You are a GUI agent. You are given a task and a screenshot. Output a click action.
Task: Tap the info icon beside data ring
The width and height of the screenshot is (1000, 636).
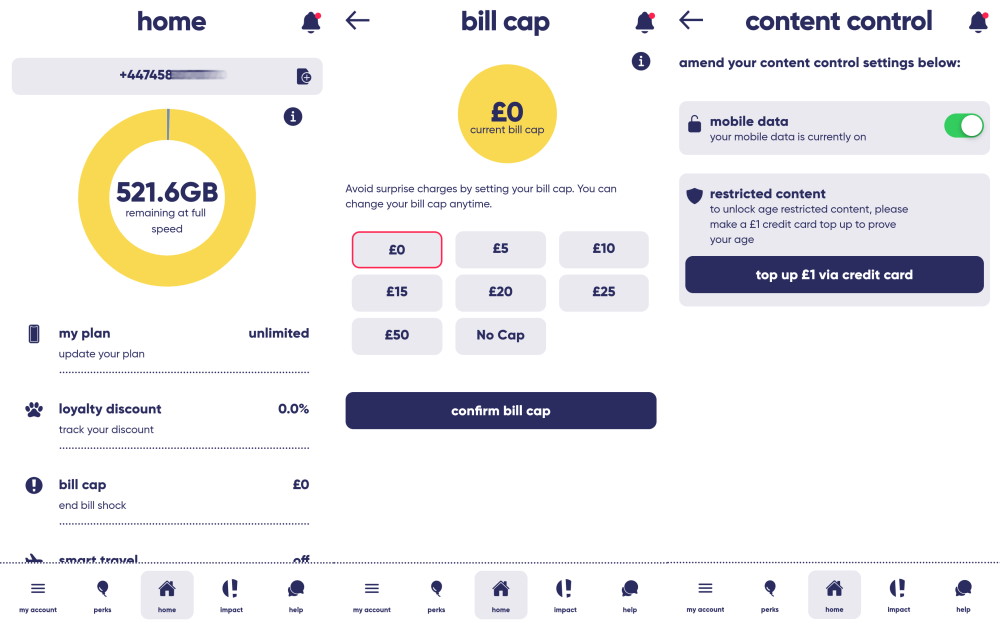[x=293, y=117]
